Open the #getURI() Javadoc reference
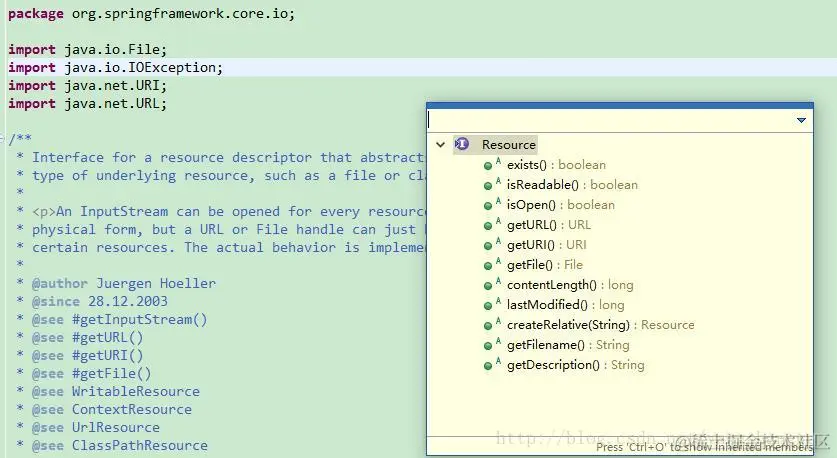Screen dimensions: 837x458 pyautogui.click(x=107, y=356)
